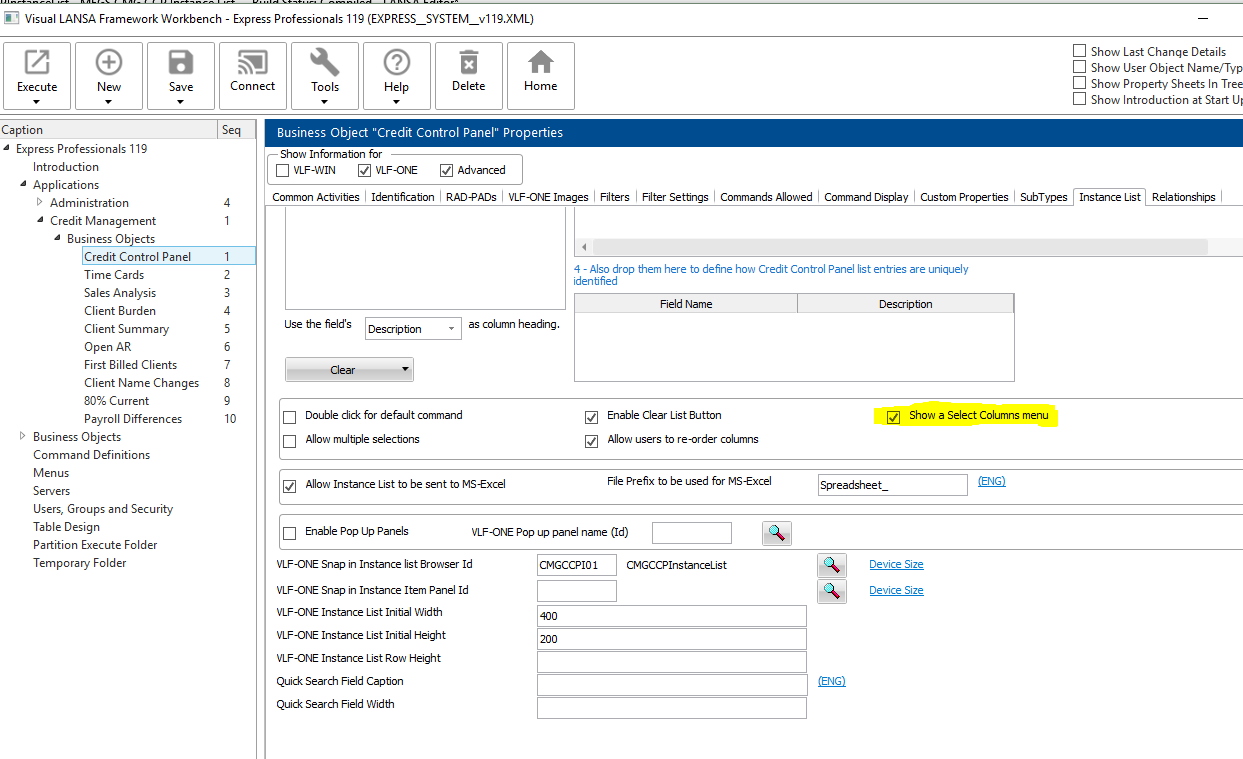Select Command Definitions in tree
The height and width of the screenshot is (759, 1243).
click(x=92, y=455)
